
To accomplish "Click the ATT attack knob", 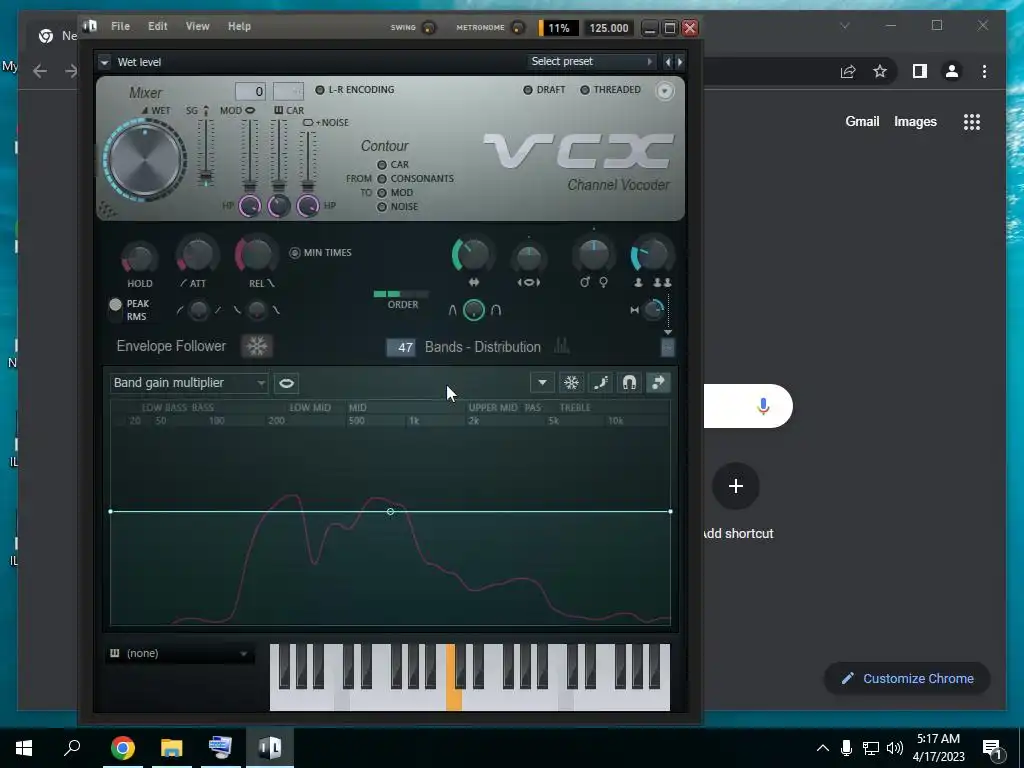I will click(197, 255).
